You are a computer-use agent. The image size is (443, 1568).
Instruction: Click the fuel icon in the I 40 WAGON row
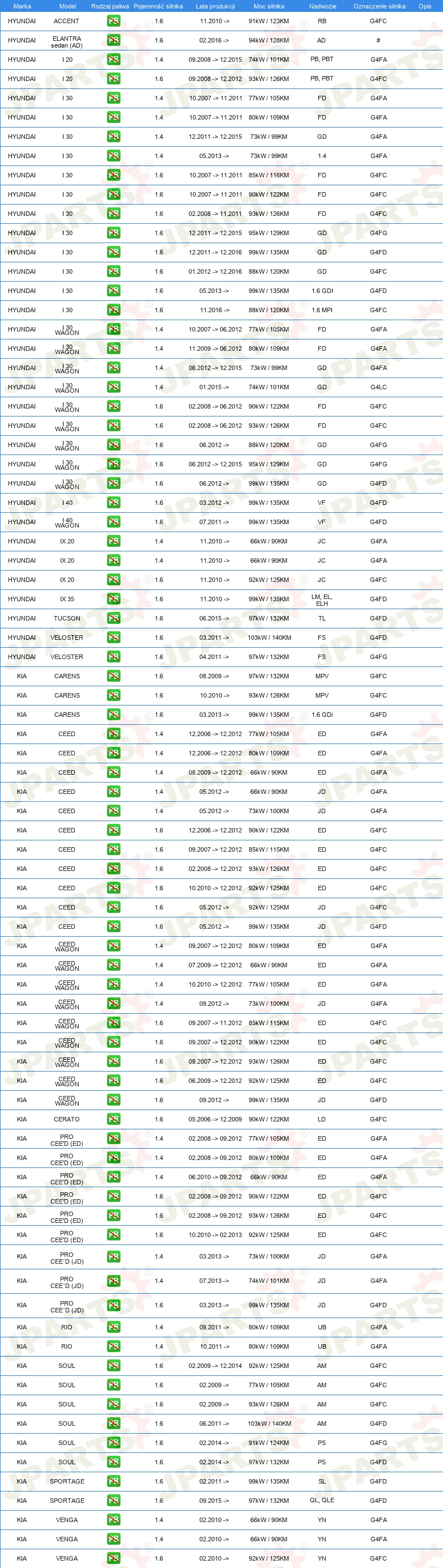(x=113, y=522)
